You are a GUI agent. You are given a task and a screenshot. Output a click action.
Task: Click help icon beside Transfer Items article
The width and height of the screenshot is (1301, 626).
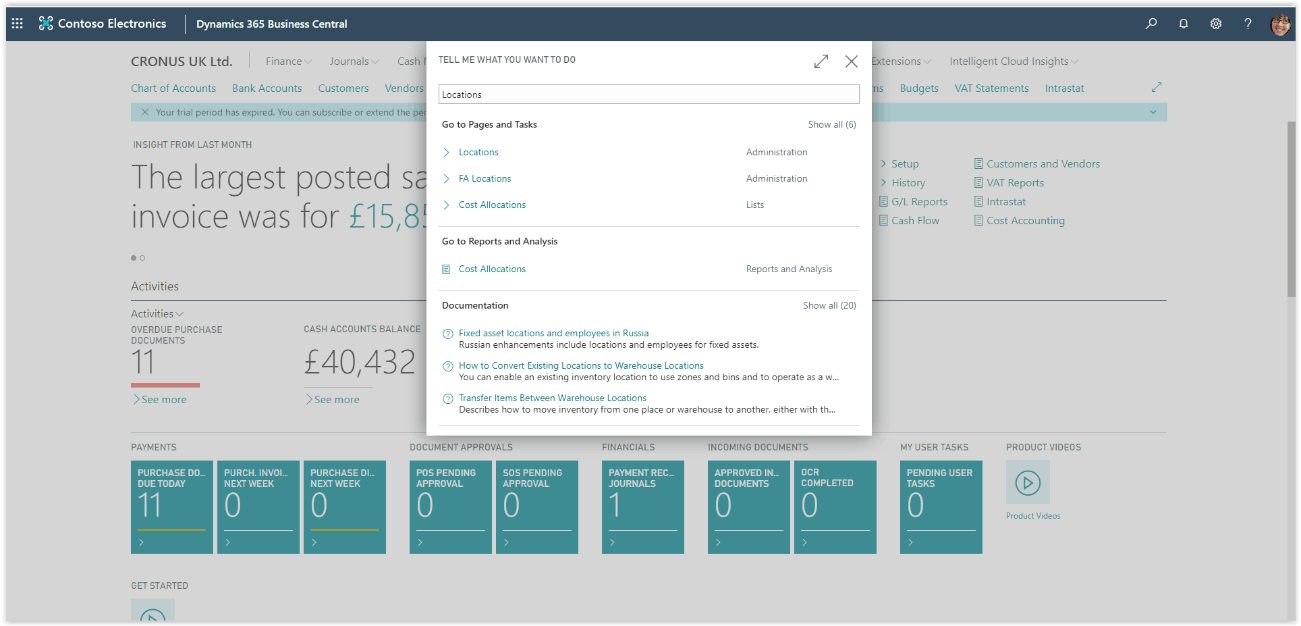coord(447,398)
